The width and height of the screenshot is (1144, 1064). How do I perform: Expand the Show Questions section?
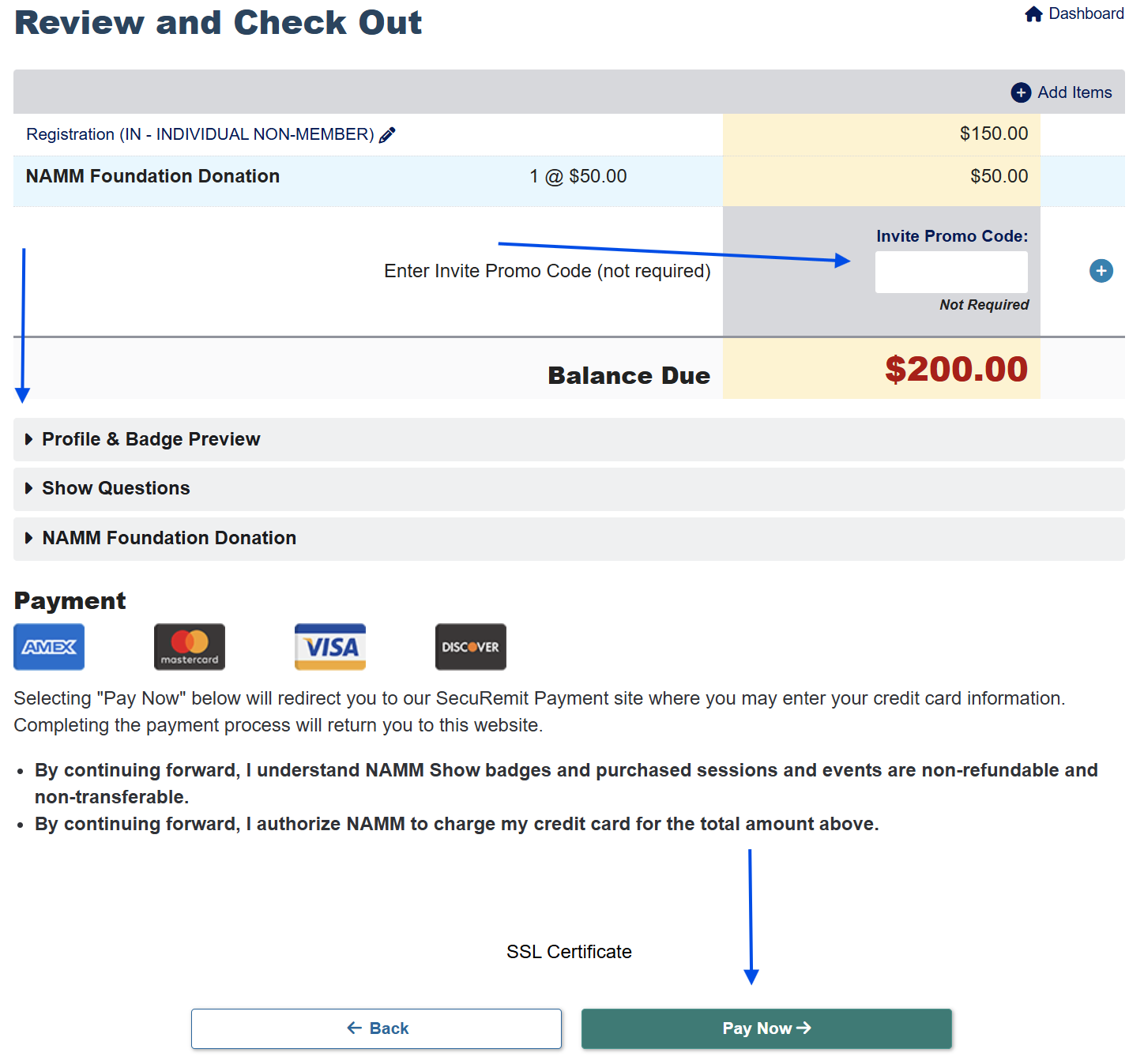(569, 489)
